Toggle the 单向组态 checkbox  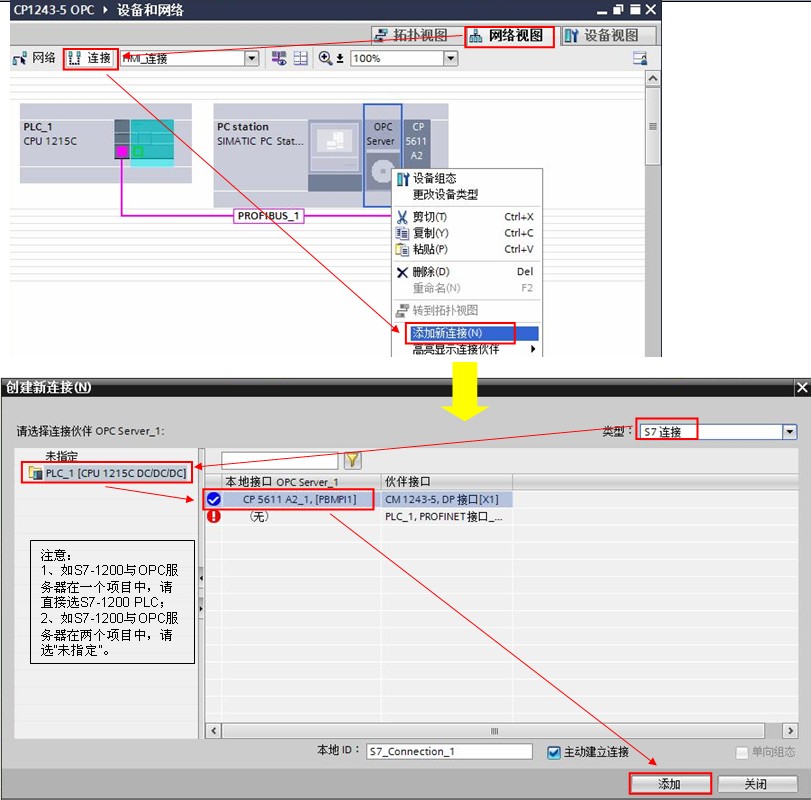pos(740,751)
